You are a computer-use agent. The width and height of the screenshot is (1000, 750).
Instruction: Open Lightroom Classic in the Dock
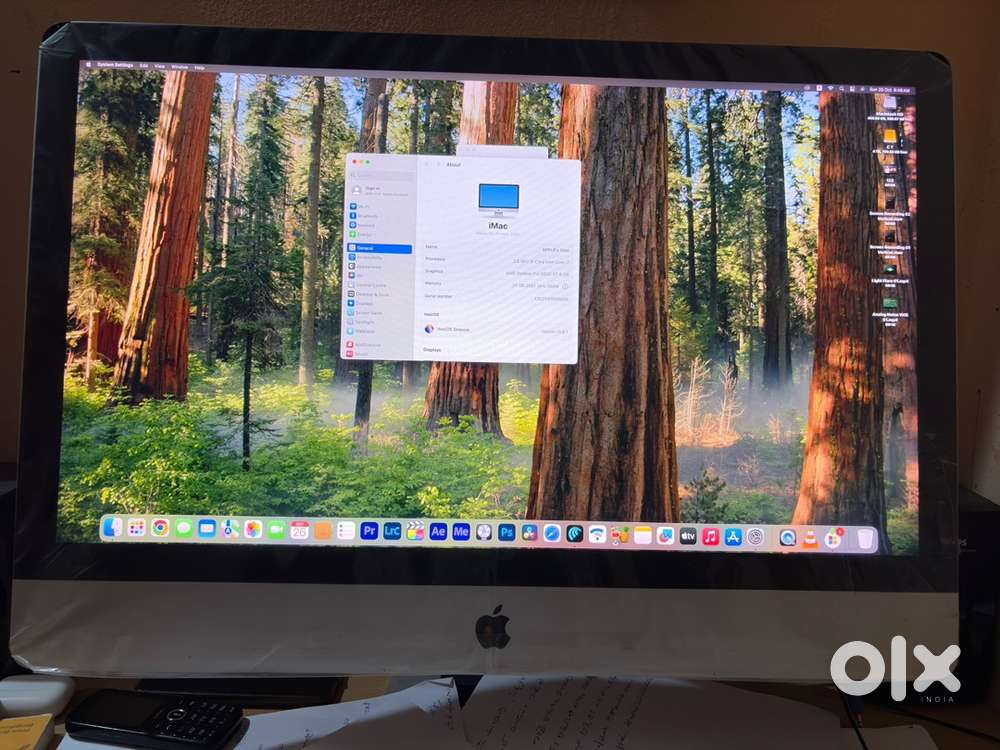[x=392, y=531]
